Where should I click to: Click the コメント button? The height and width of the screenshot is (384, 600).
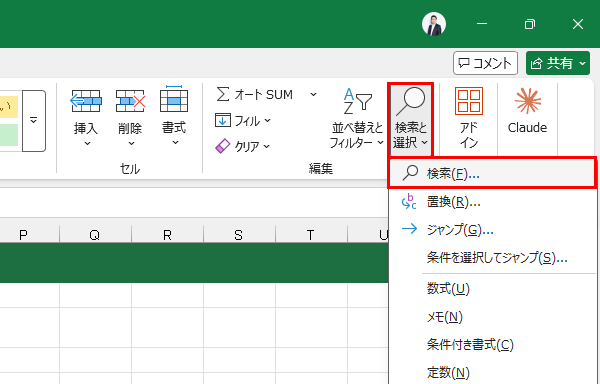point(485,63)
